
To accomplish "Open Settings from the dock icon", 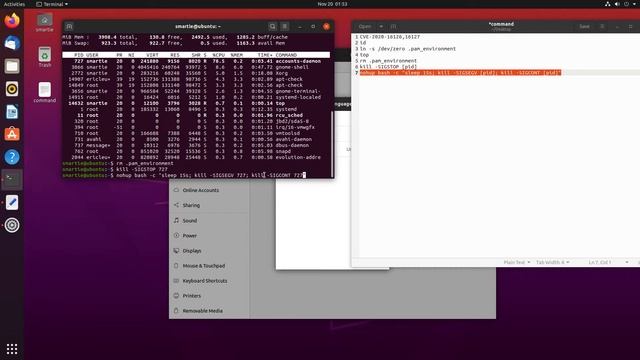I will tap(12, 225).
